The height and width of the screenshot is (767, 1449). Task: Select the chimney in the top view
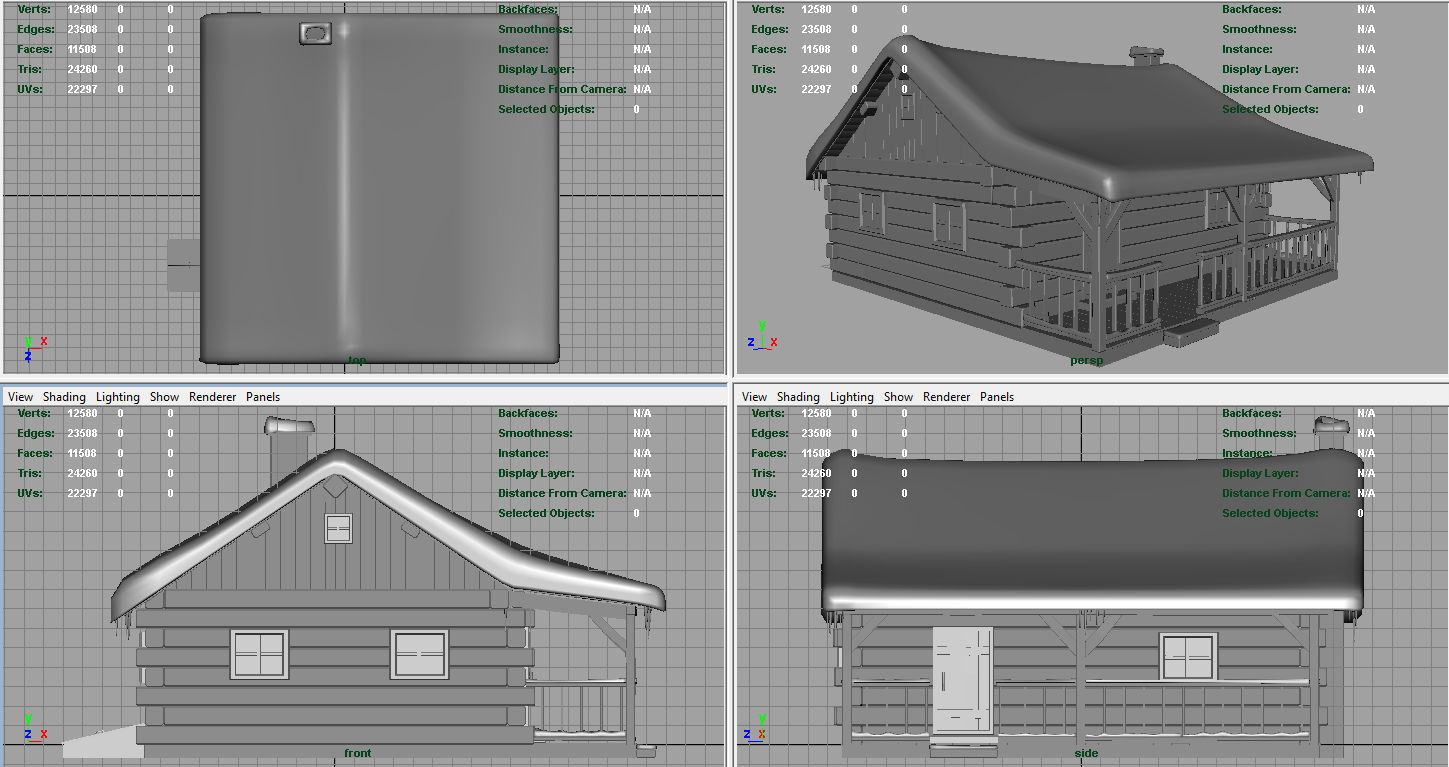point(316,34)
